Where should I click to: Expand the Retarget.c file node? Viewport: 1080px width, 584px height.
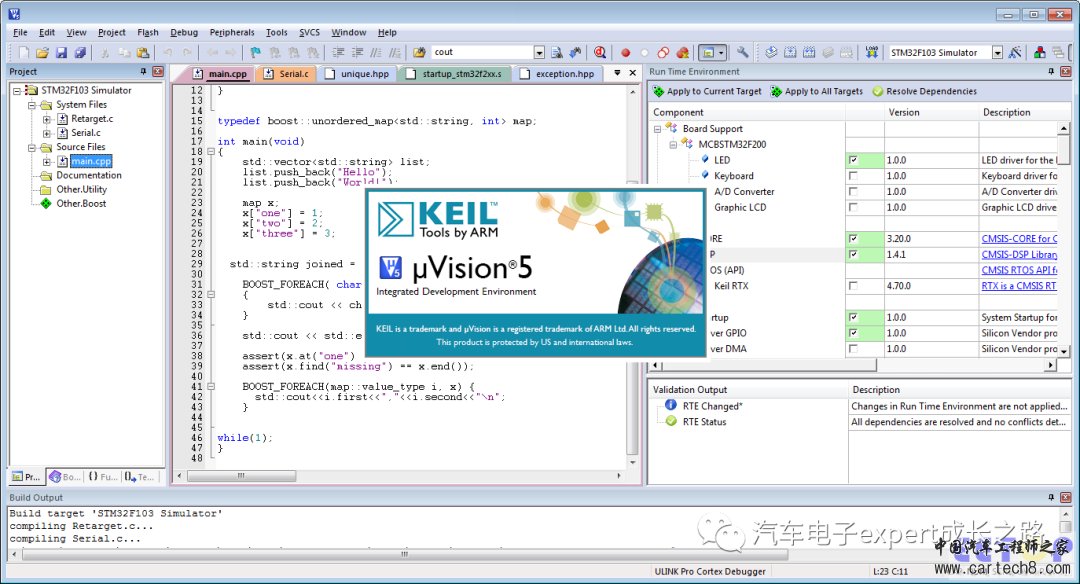[x=47, y=119]
